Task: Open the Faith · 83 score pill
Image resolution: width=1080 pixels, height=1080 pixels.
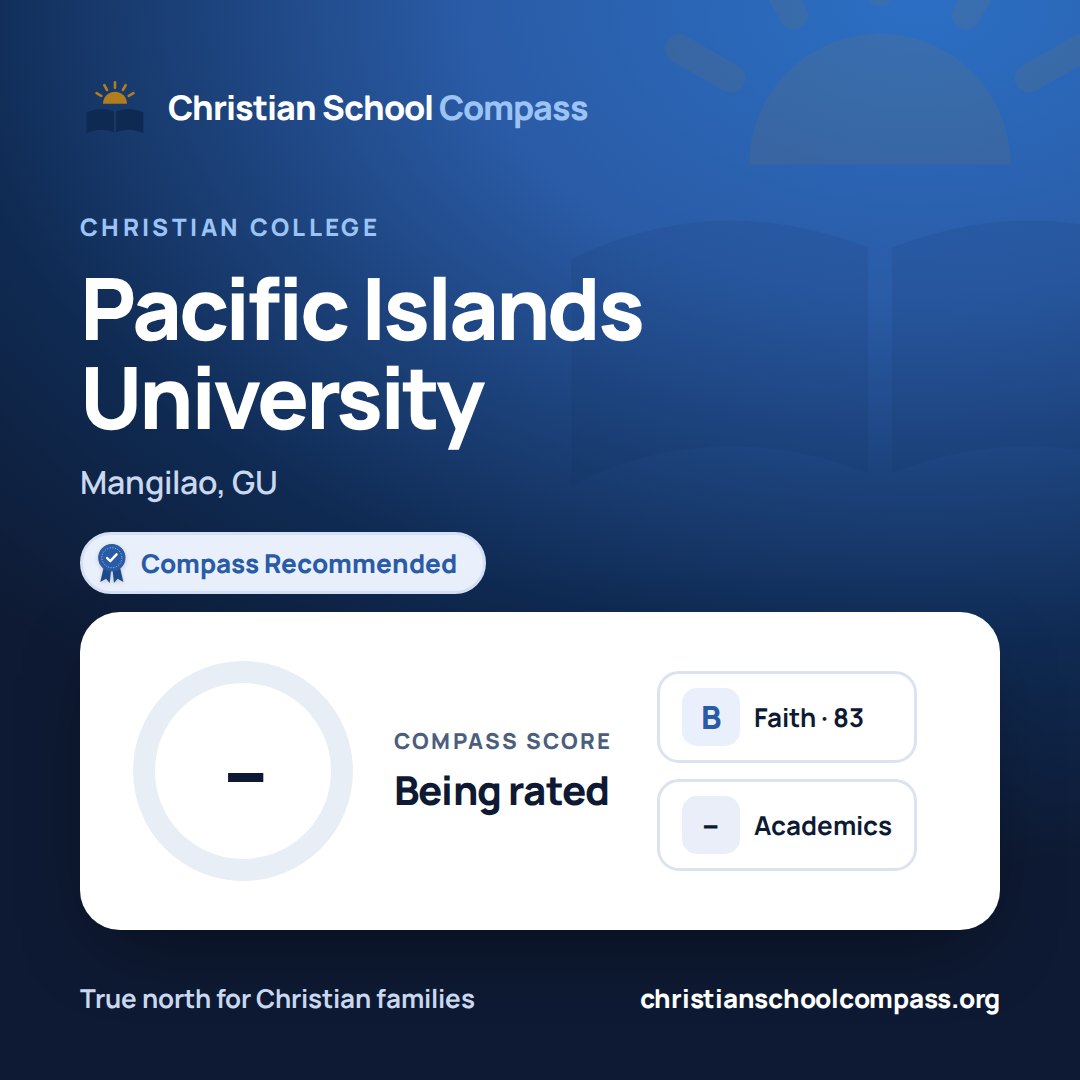Action: [787, 717]
